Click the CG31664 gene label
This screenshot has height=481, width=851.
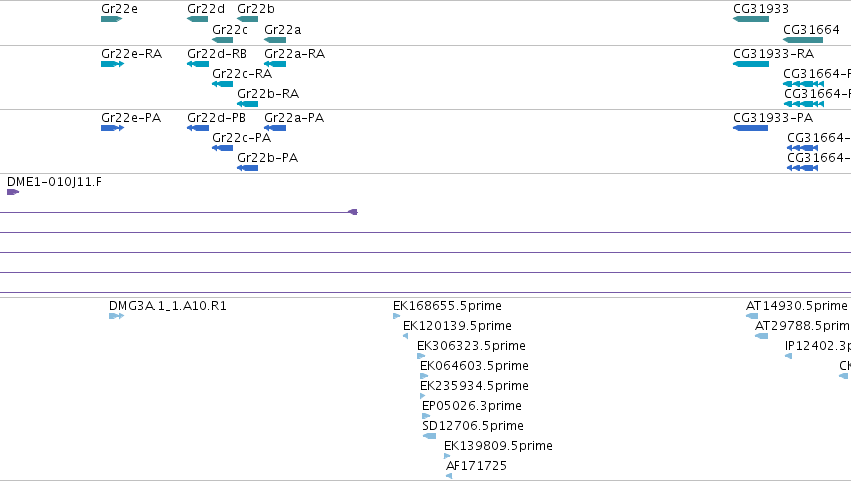click(811, 30)
